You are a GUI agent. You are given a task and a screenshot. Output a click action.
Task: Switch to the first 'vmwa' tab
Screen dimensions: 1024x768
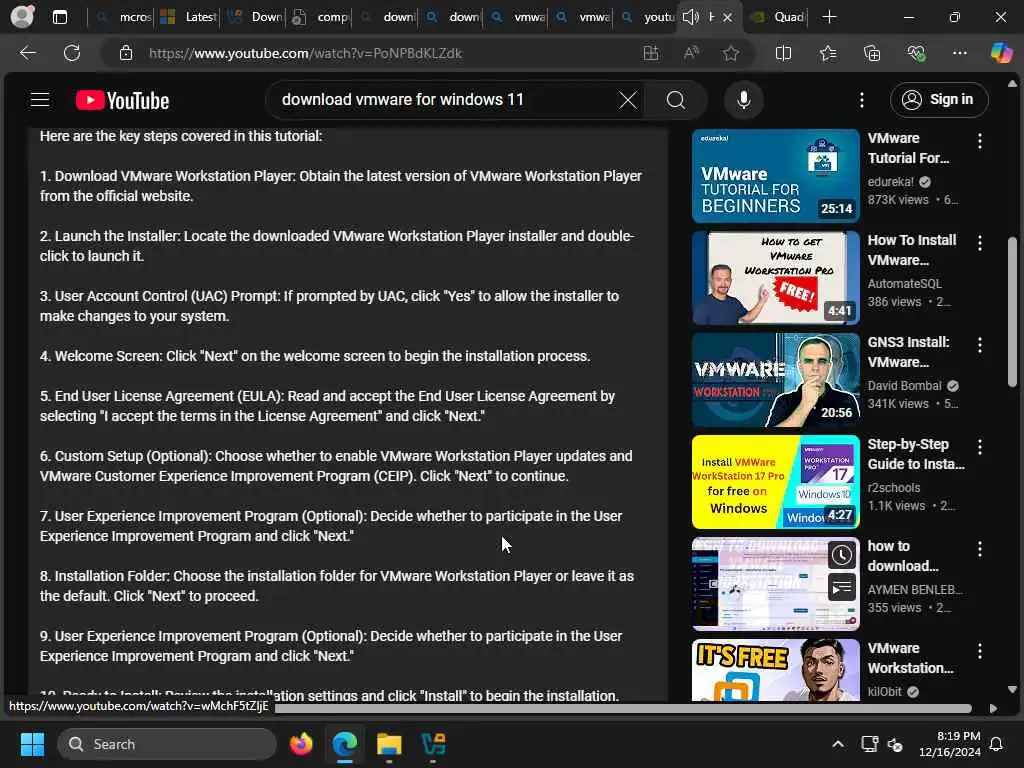[518, 17]
